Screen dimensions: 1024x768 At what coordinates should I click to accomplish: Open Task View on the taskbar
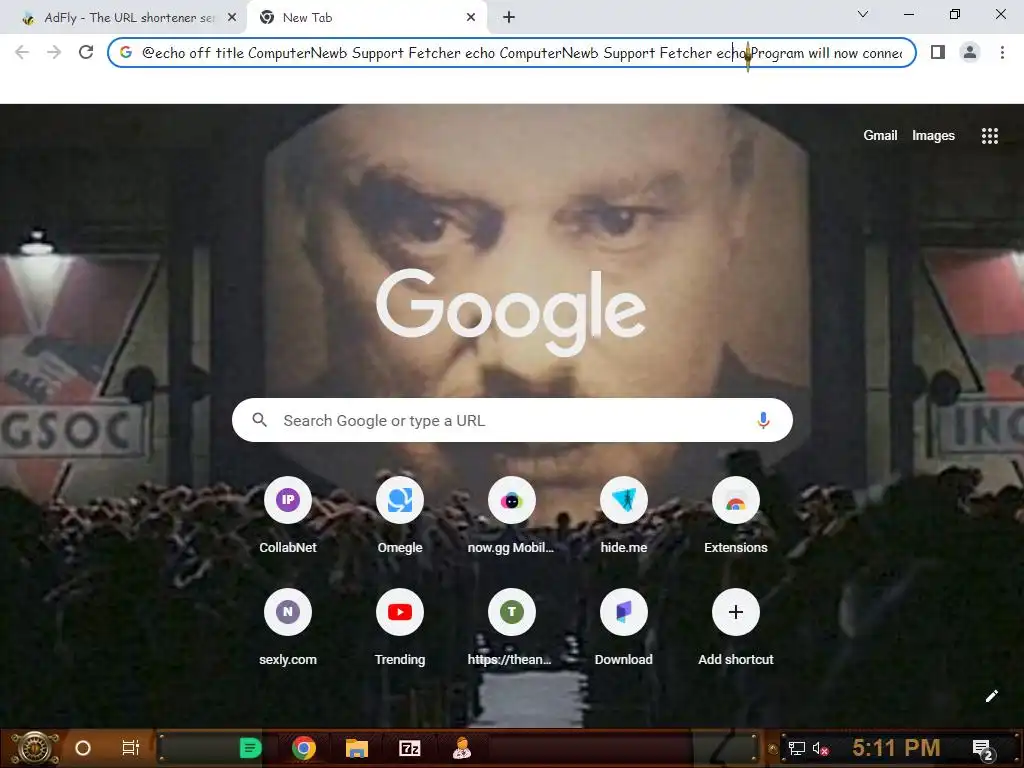tap(131, 748)
